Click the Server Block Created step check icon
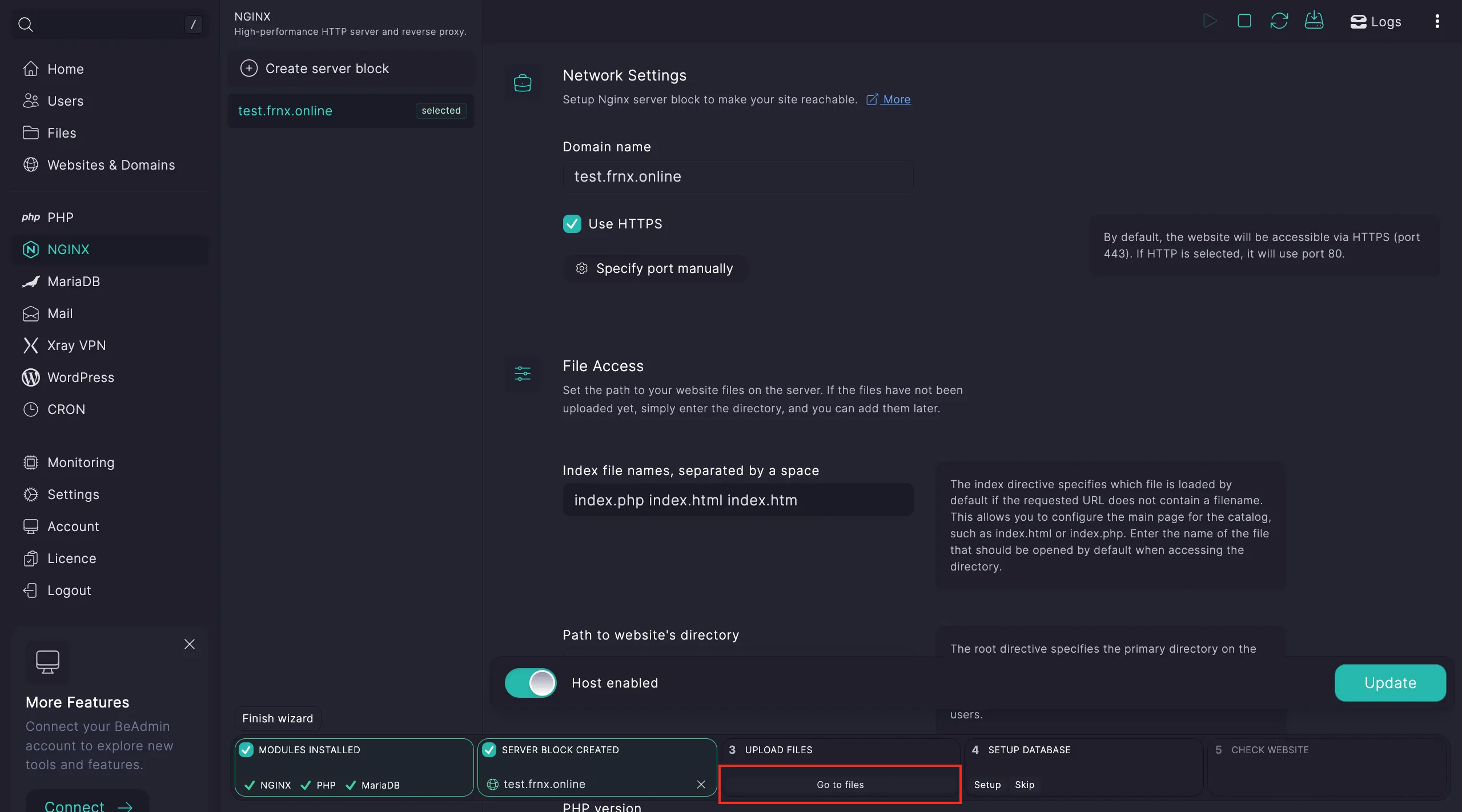The height and width of the screenshot is (812, 1462). (489, 750)
